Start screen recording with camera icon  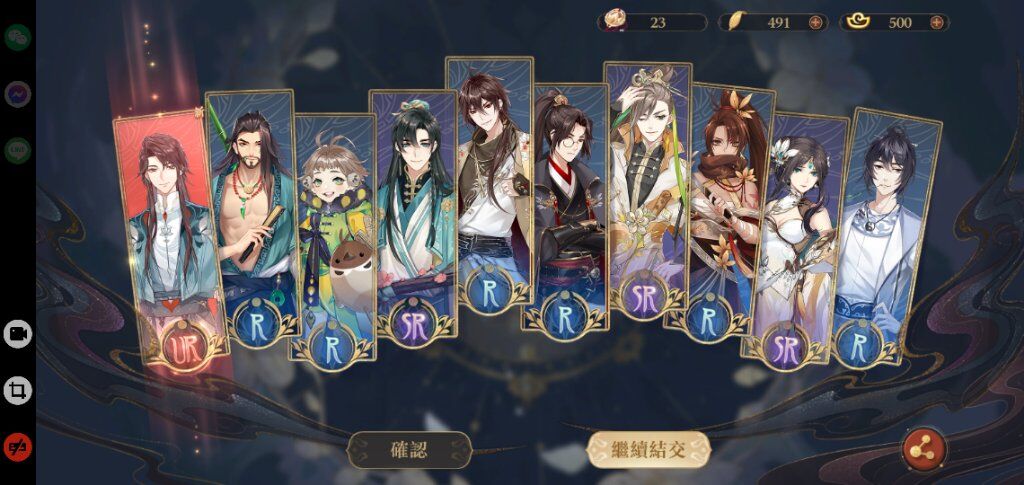[x=18, y=334]
